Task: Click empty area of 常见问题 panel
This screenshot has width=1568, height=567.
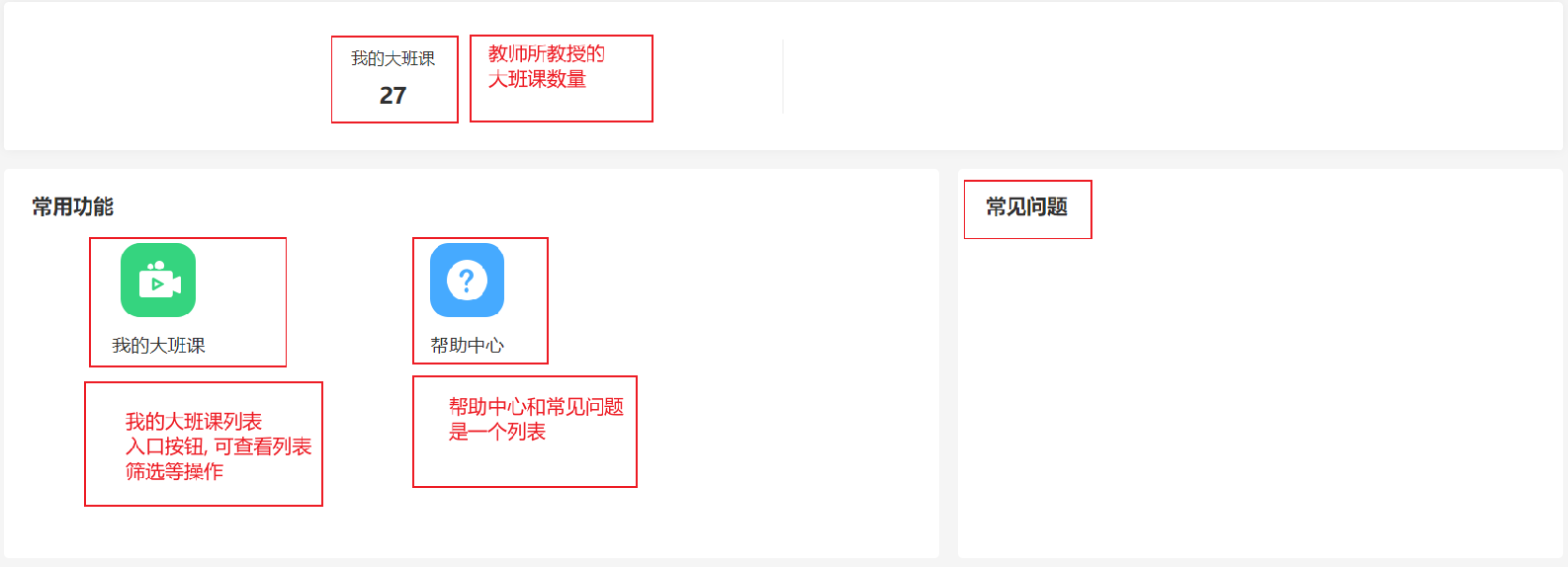Action: (1261, 395)
